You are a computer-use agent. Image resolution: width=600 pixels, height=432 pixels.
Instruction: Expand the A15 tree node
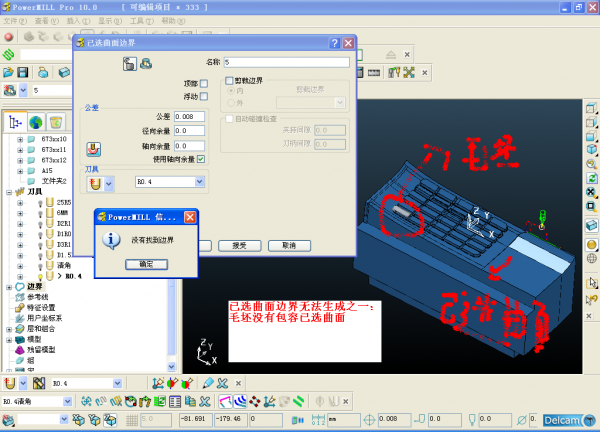click(20, 171)
